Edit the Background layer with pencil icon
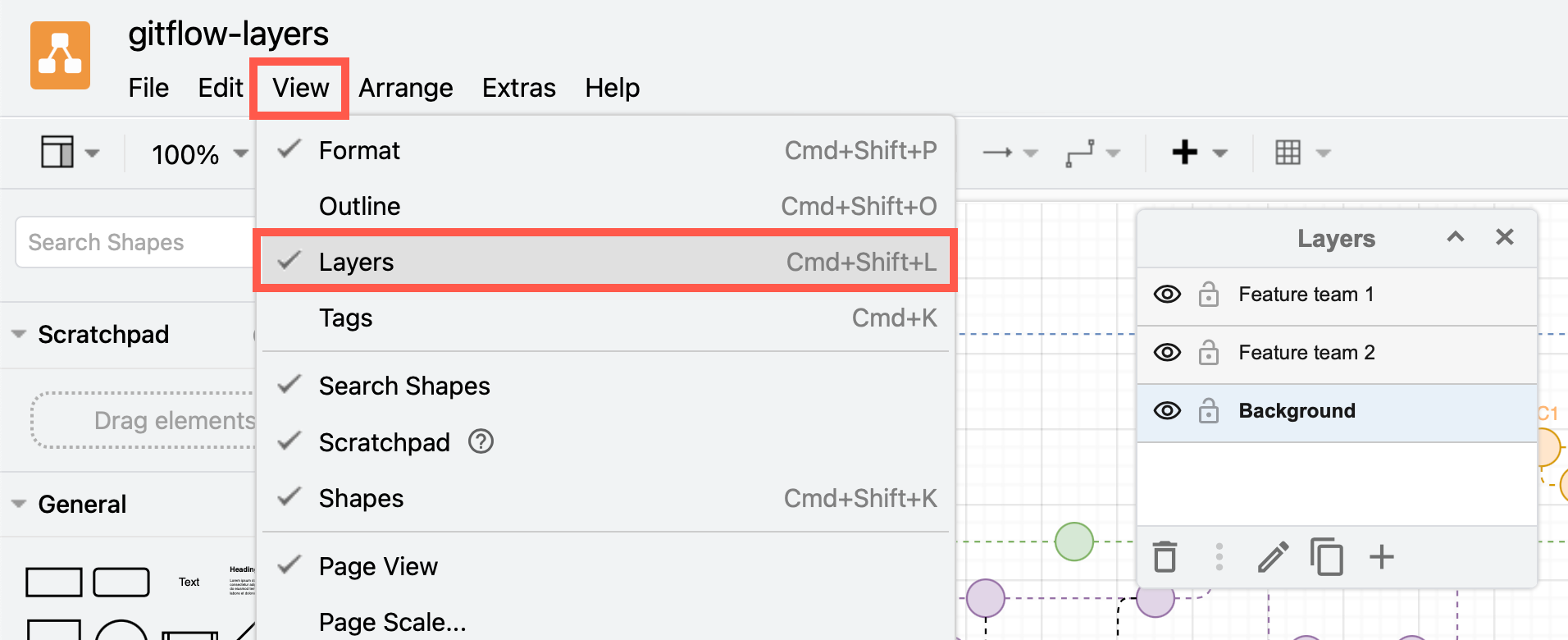 coord(1272,557)
